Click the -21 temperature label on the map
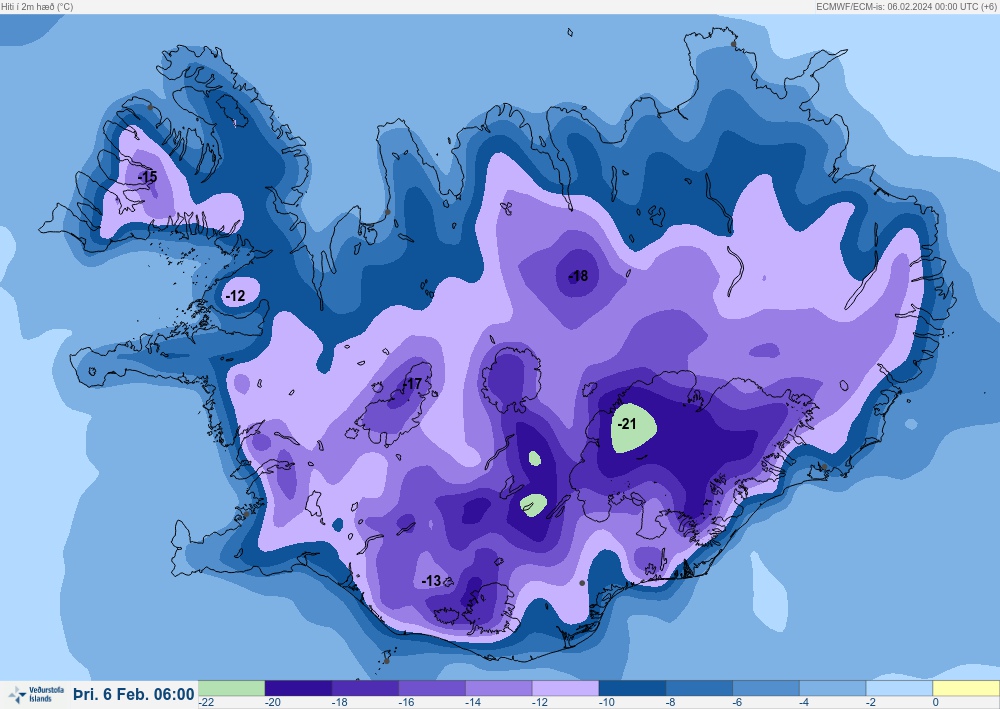This screenshot has width=1000, height=709. pyautogui.click(x=627, y=424)
